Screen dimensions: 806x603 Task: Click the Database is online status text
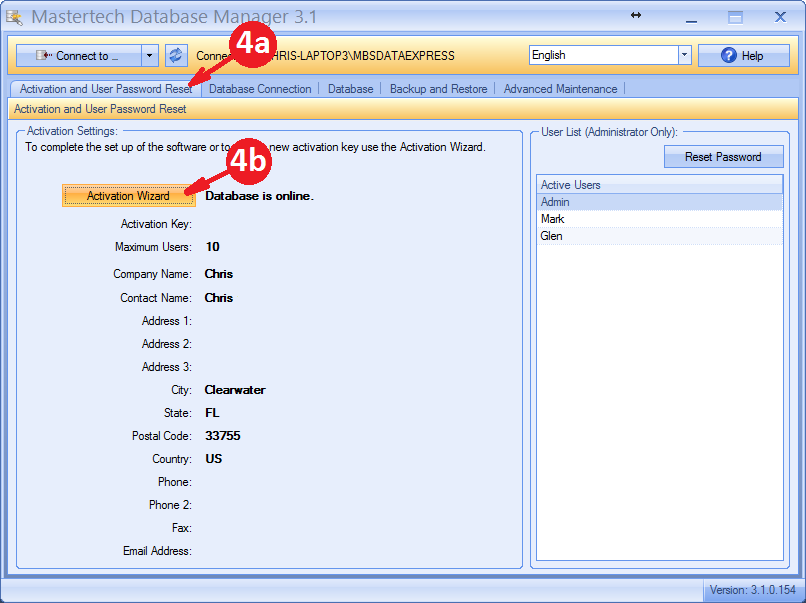[259, 196]
